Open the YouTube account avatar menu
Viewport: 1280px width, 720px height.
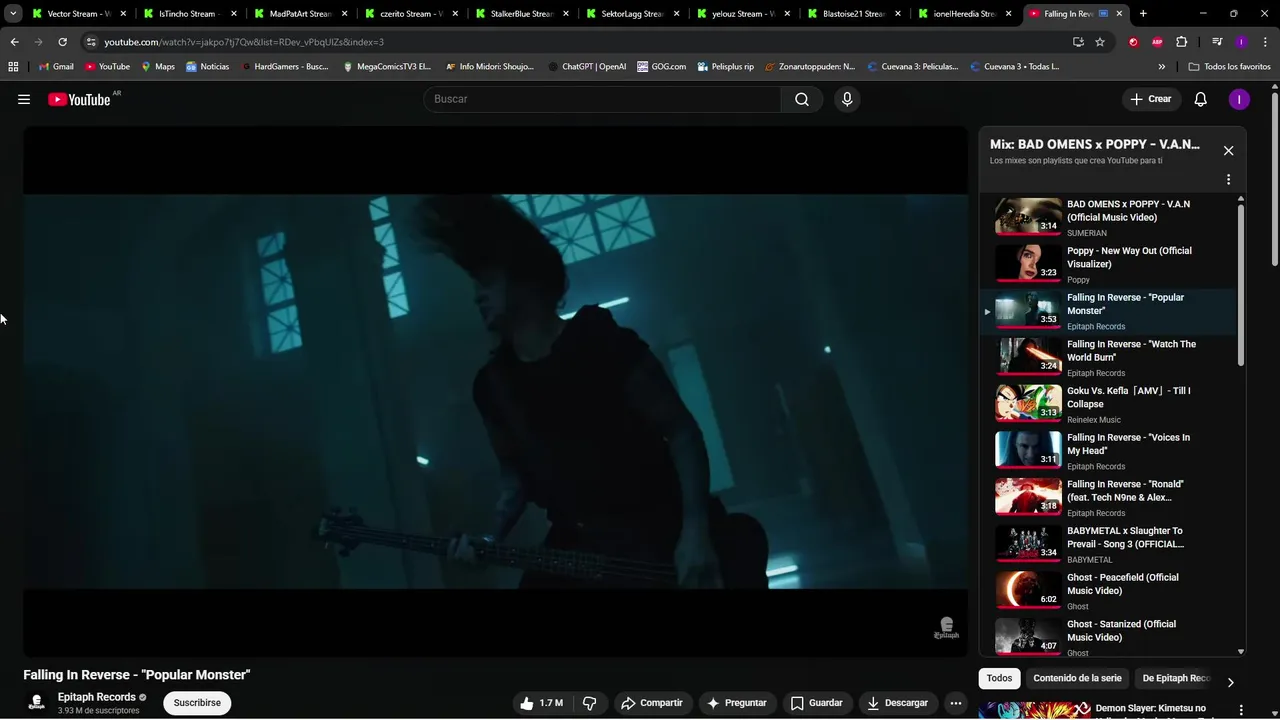[1239, 99]
